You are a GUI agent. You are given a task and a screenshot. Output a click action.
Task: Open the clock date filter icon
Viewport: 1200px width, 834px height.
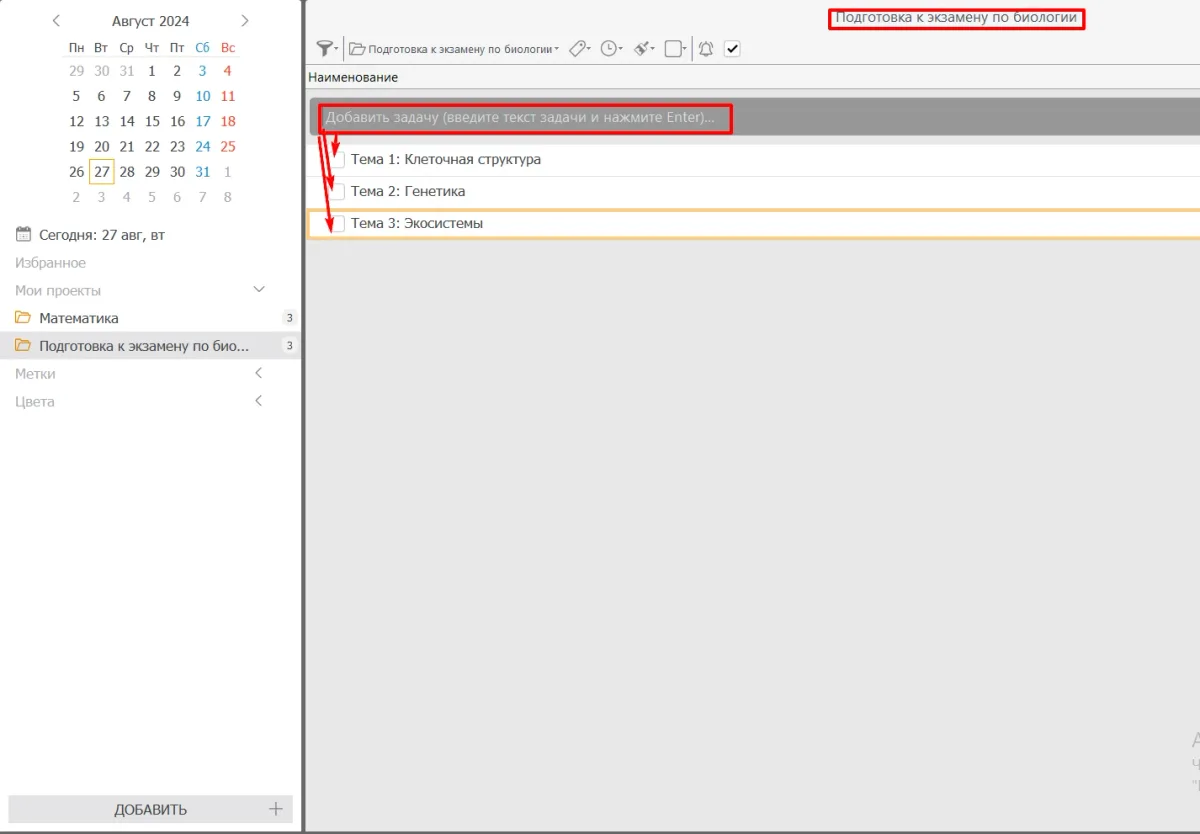(x=609, y=48)
